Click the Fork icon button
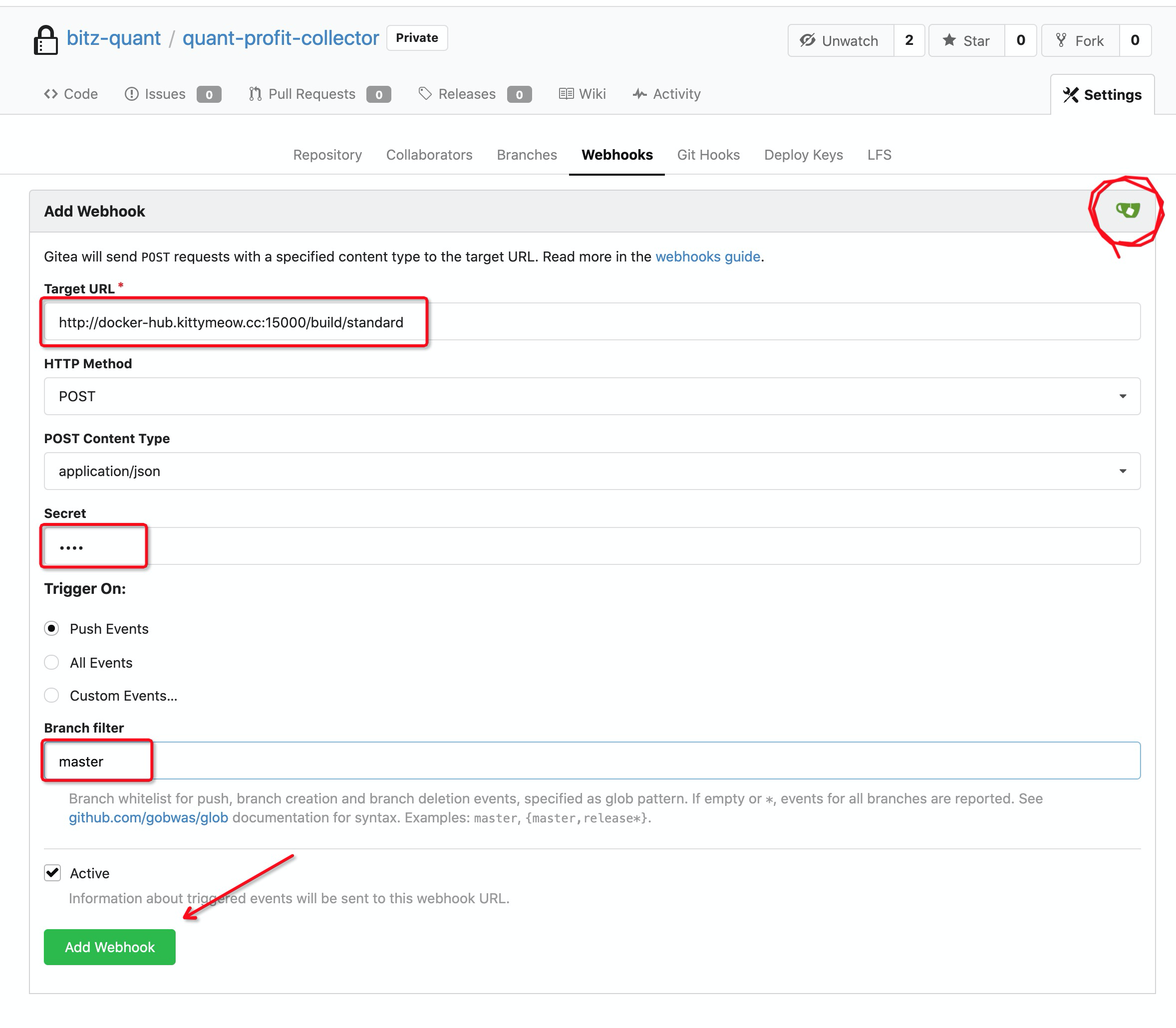This screenshot has height=1028, width=1176. (x=1080, y=41)
